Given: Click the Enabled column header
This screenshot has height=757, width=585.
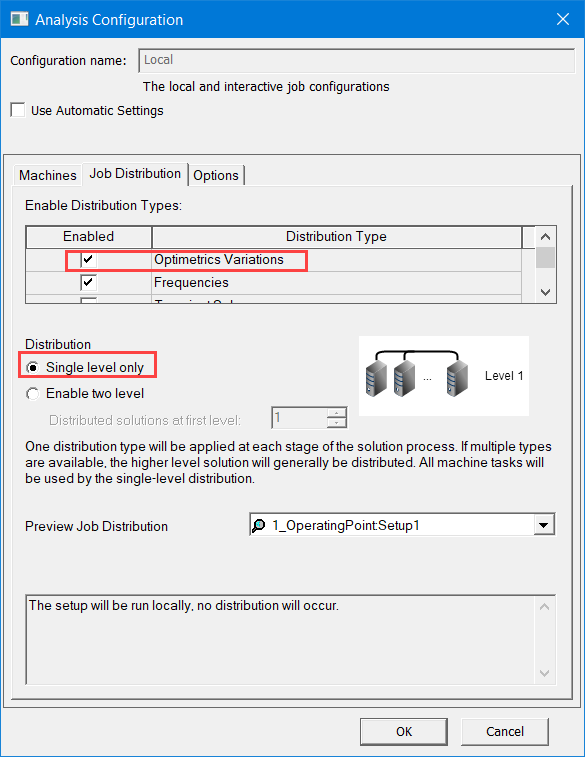Looking at the screenshot, I should click(x=89, y=237).
